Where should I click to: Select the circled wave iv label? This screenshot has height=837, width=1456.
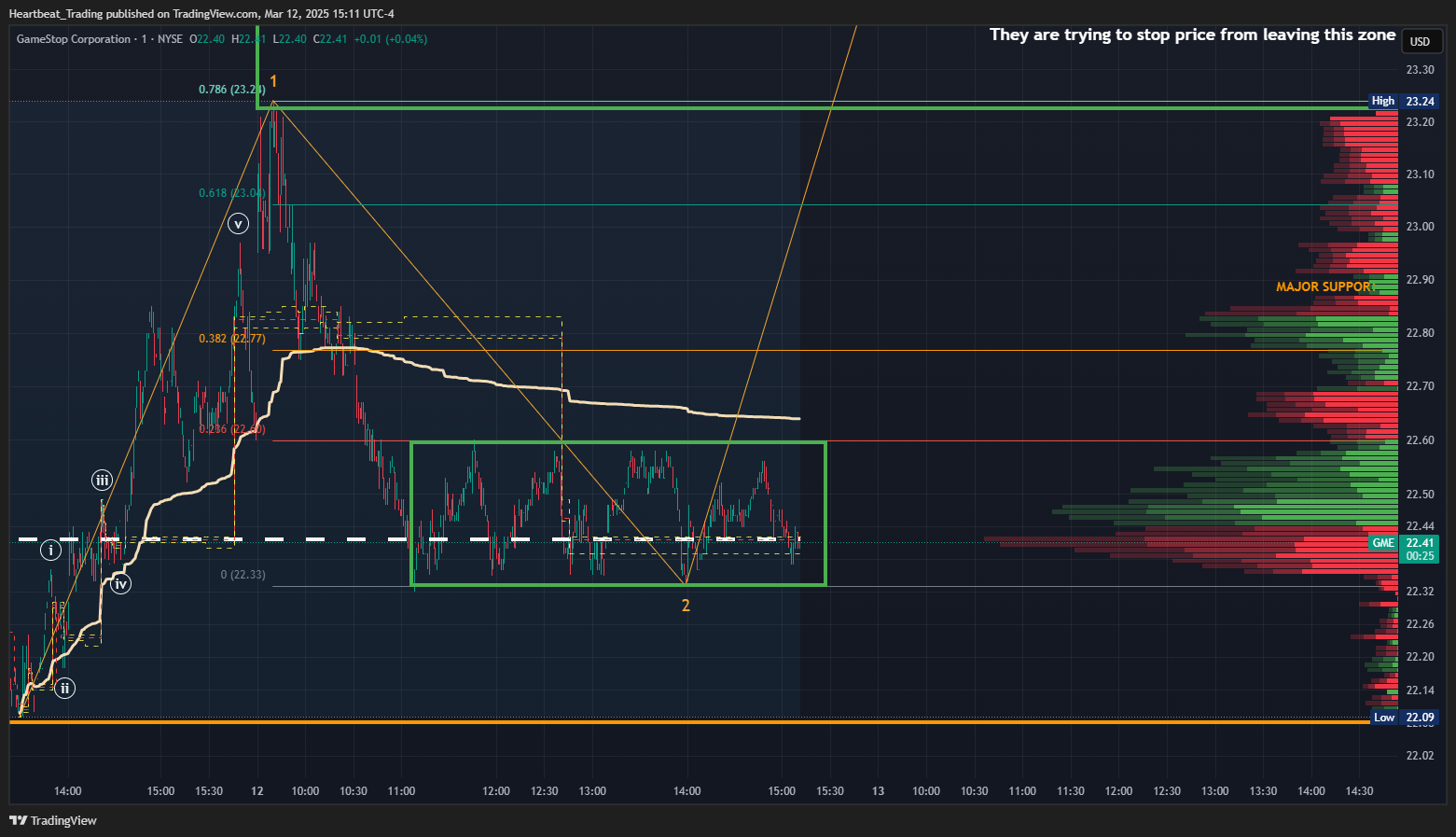coord(120,585)
